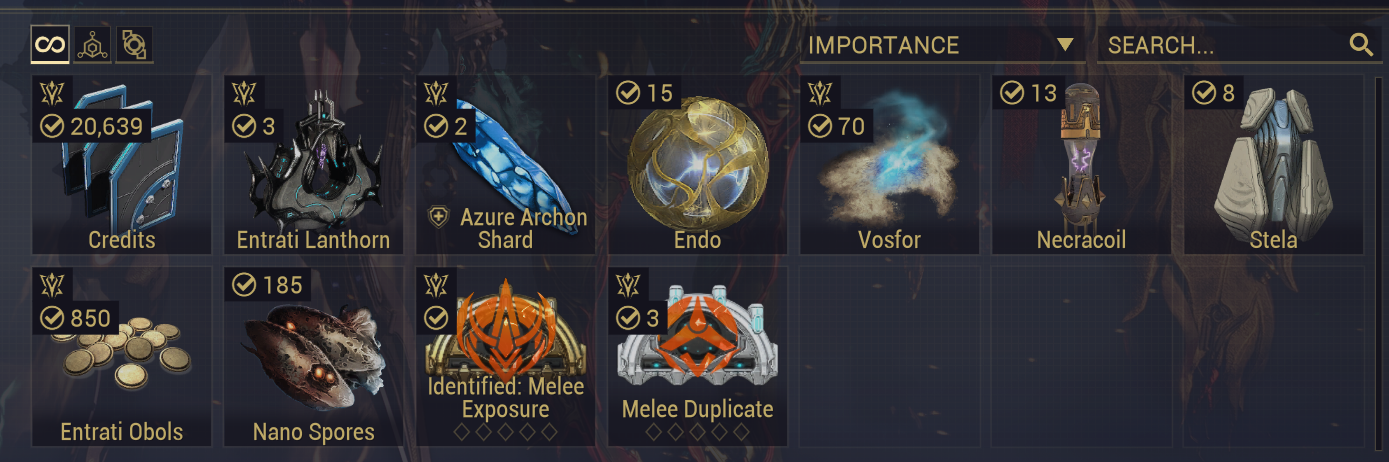
Task: Select the infinity all-items filter icon
Action: click(x=50, y=44)
